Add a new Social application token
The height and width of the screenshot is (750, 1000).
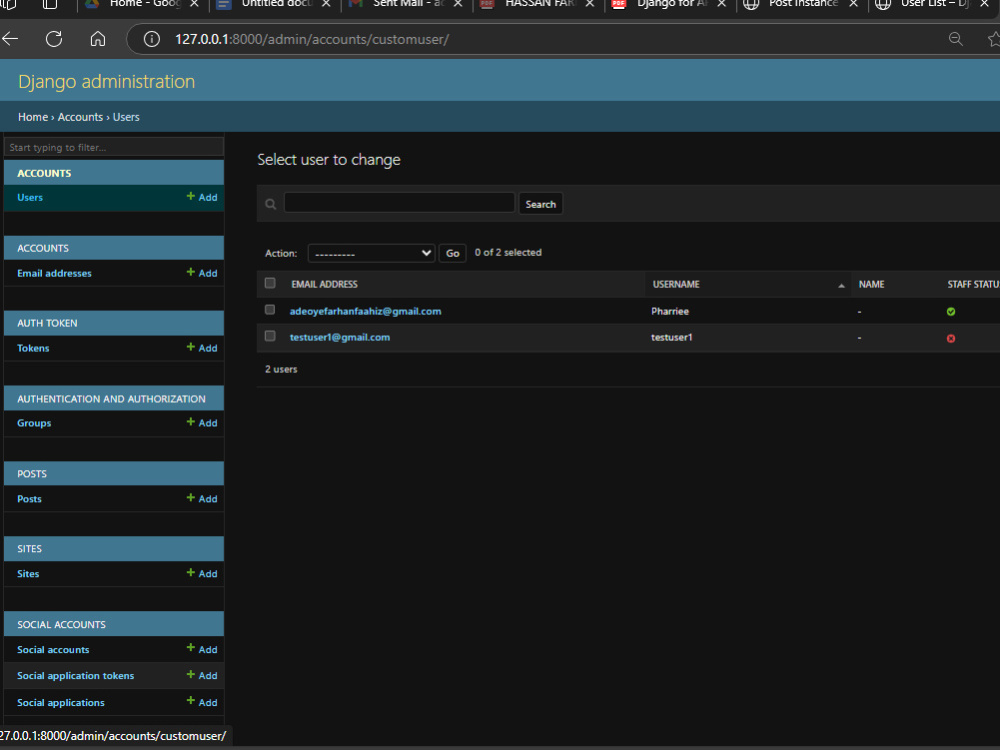(x=202, y=675)
